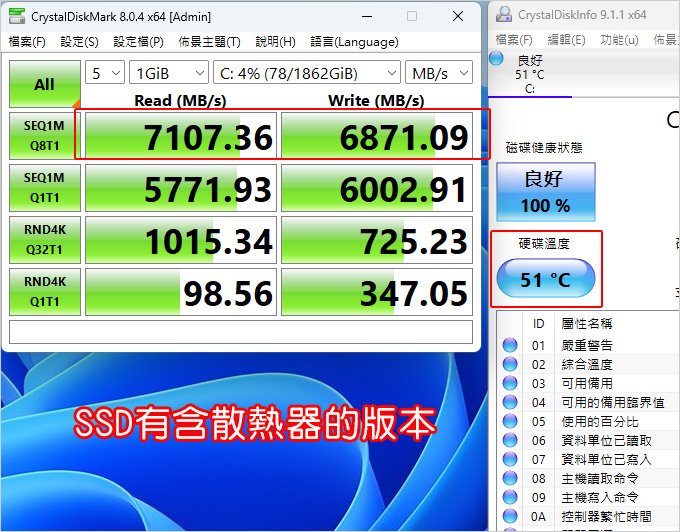Viewport: 680px width, 532px height.
Task: Click the status orb for ID 01 嚴重警告
Action: pyautogui.click(x=510, y=345)
